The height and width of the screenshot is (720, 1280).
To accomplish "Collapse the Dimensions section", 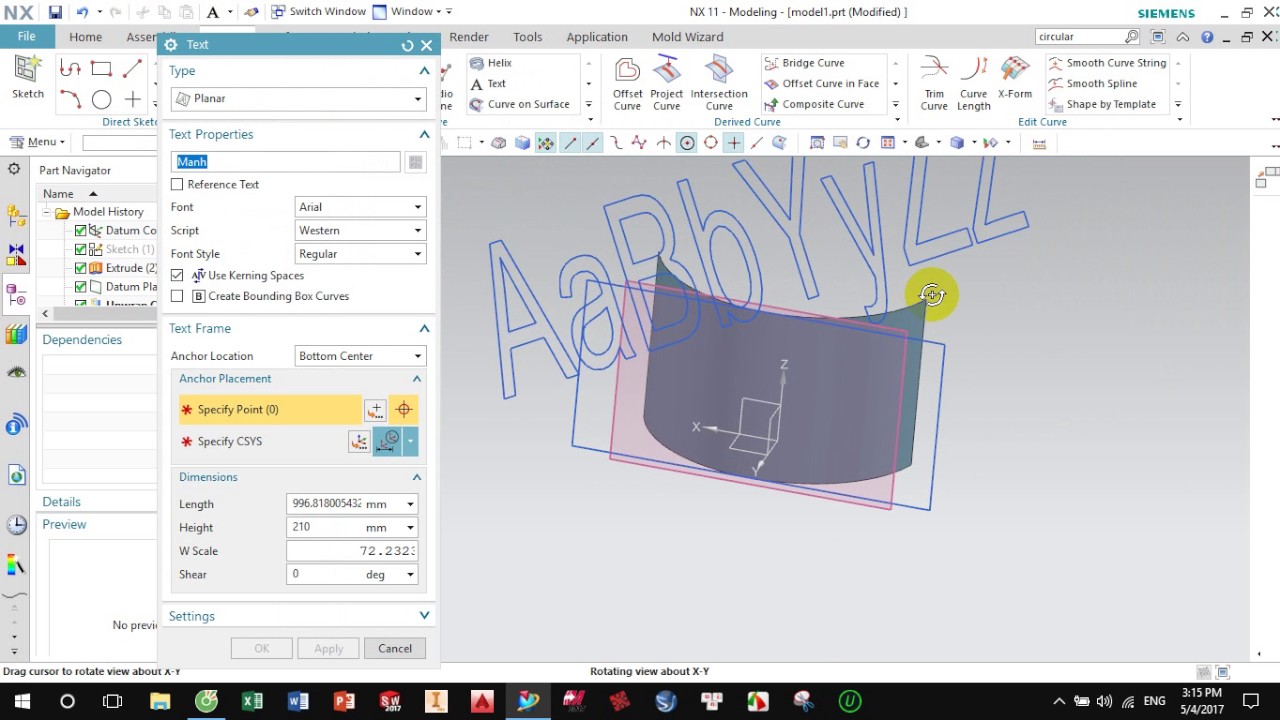I will pyautogui.click(x=417, y=477).
